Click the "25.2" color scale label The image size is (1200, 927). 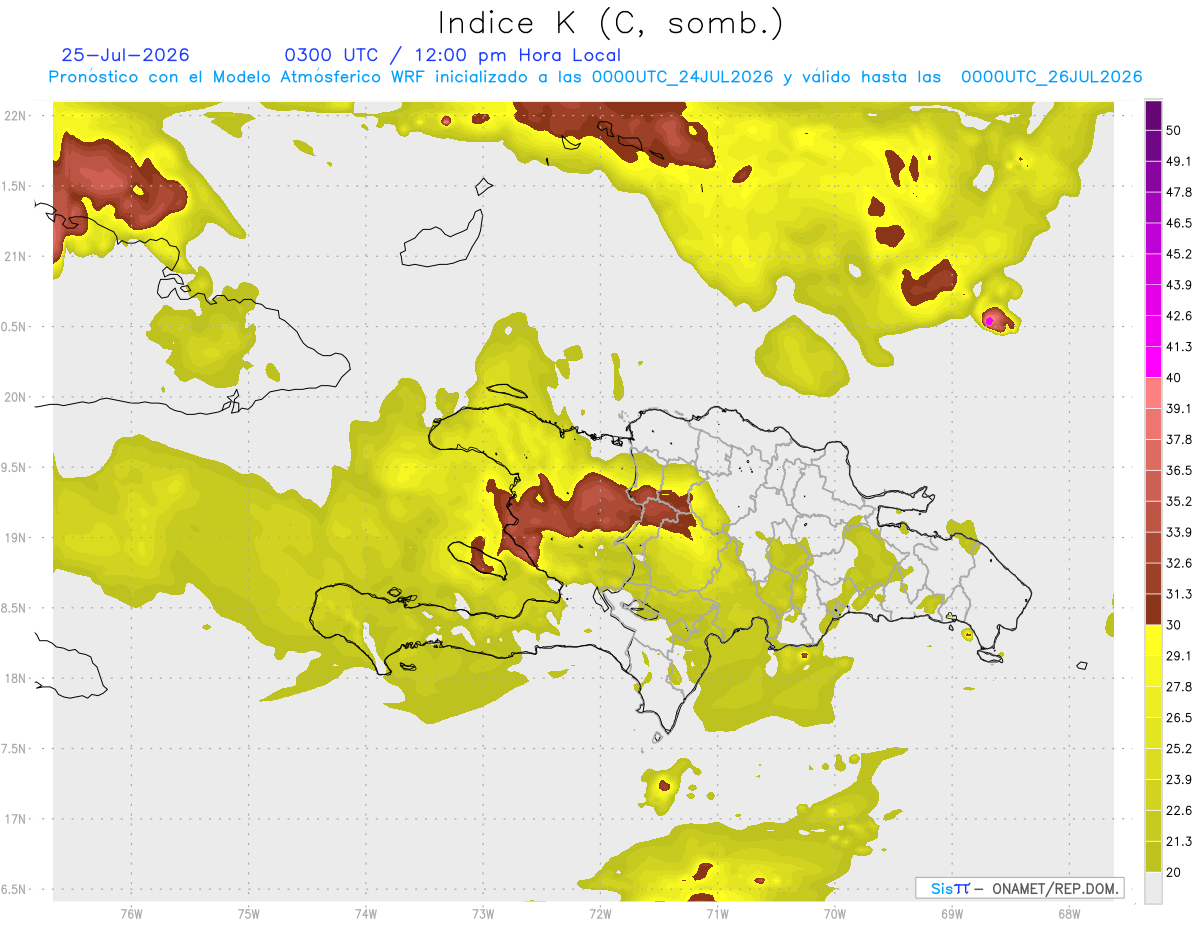1179,749
